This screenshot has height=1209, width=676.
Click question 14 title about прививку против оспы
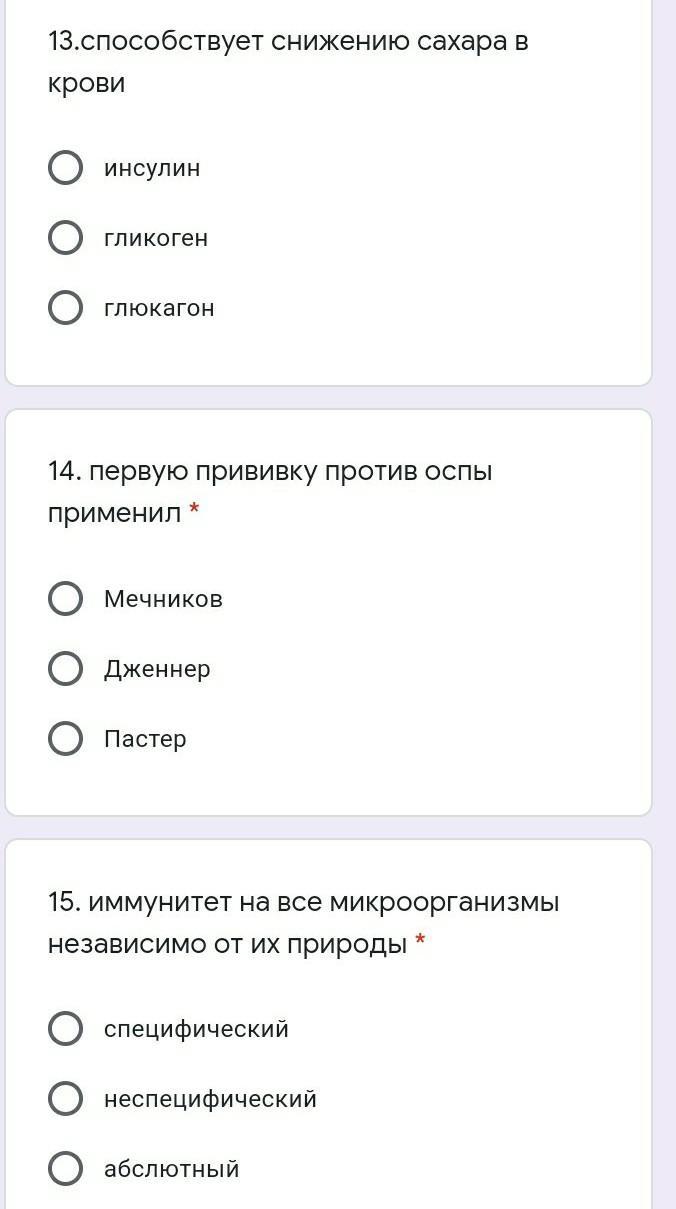[270, 492]
